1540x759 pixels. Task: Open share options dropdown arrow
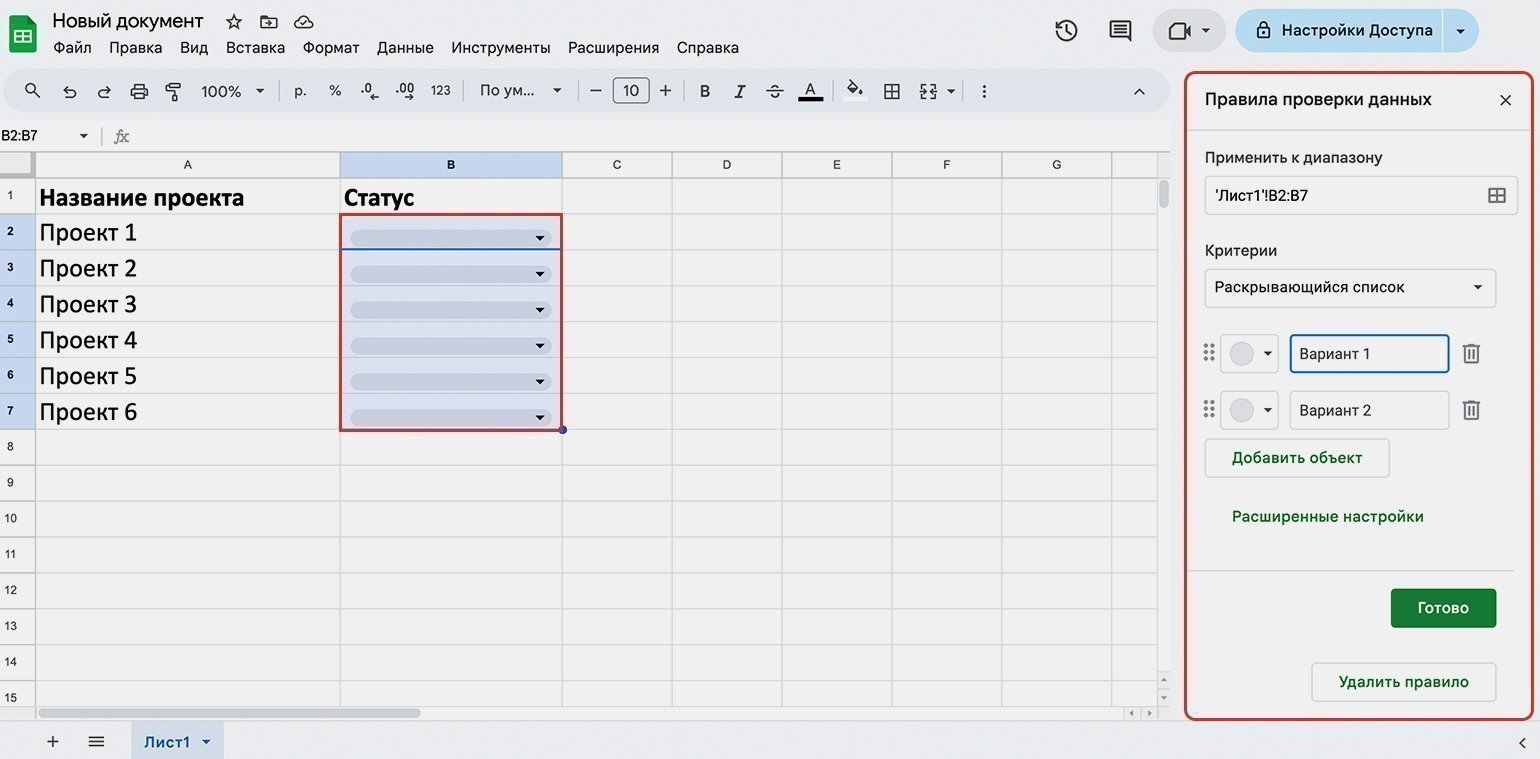tap(1461, 31)
